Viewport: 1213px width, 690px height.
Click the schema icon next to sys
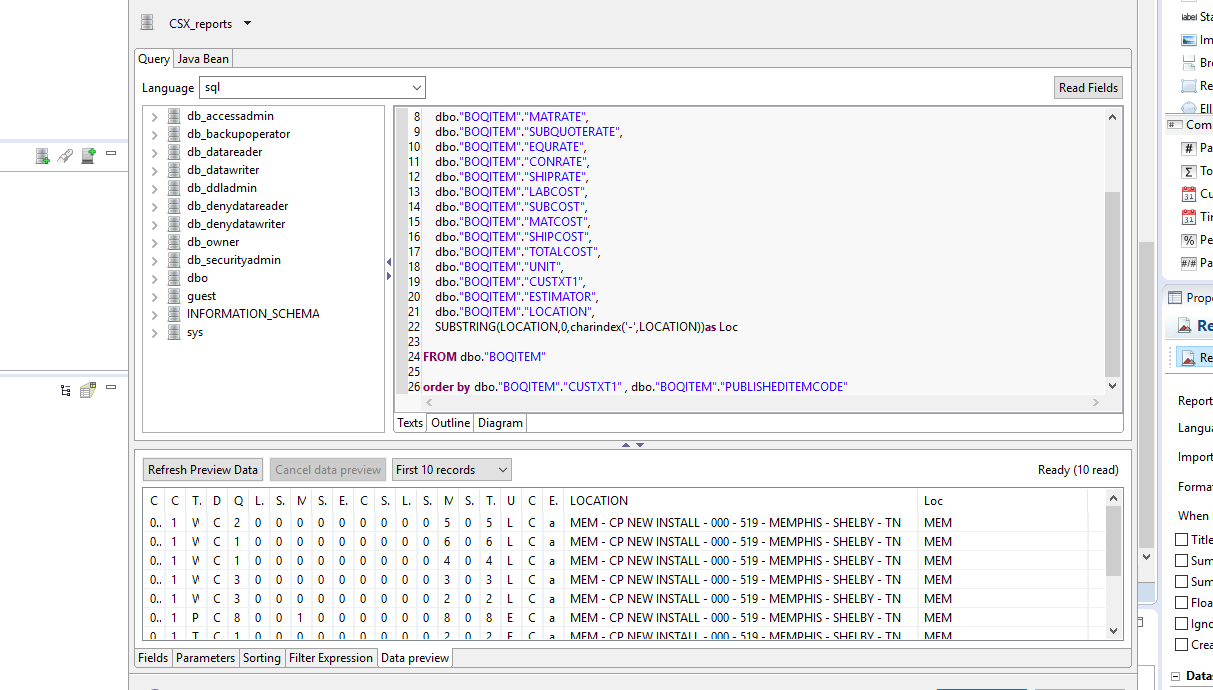tap(174, 332)
